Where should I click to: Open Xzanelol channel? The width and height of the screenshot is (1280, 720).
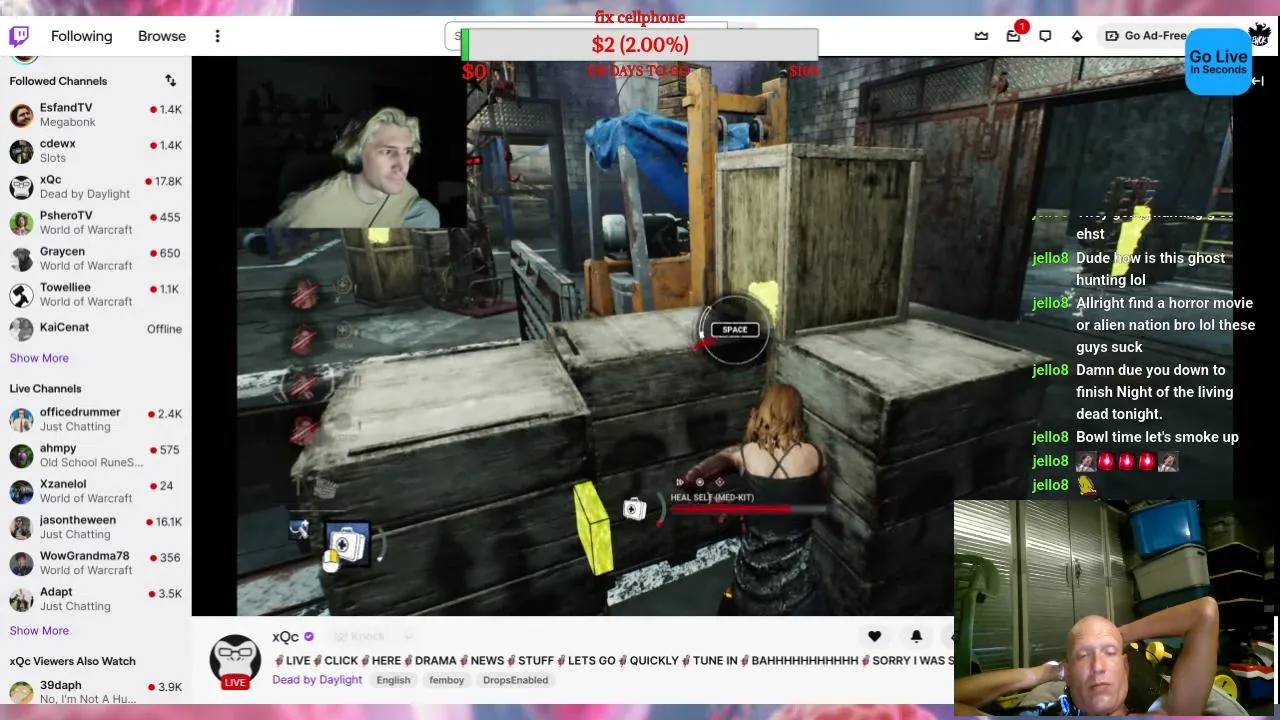tap(96, 492)
